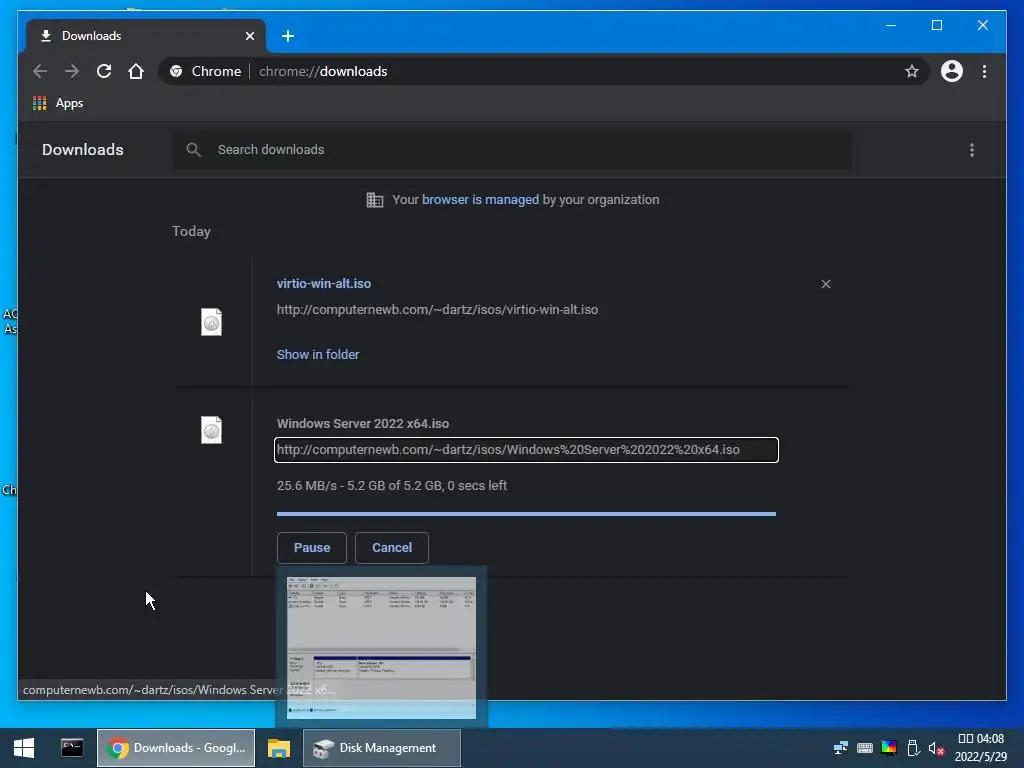
Task: Click the search magnifier icon
Action: tap(193, 150)
